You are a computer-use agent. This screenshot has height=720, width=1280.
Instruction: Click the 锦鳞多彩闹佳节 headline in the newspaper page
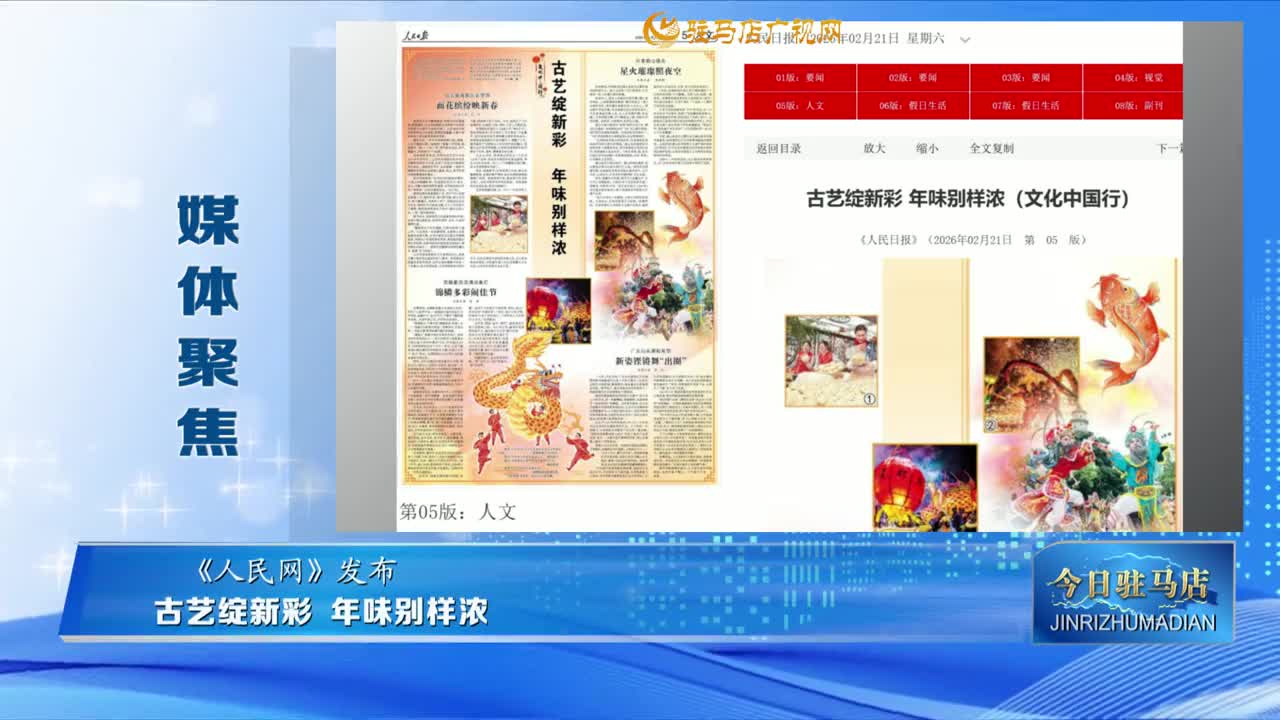pos(465,292)
